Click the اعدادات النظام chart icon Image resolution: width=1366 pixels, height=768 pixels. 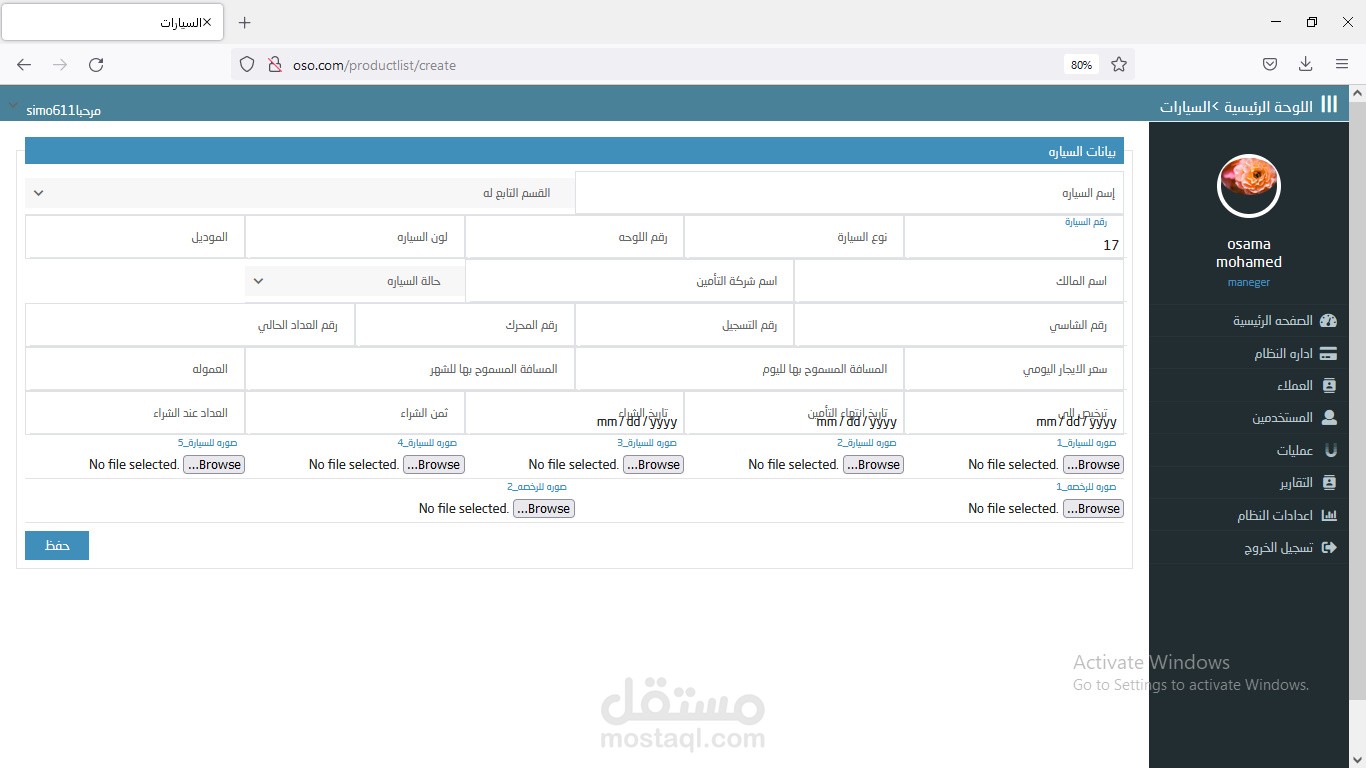coord(1329,516)
